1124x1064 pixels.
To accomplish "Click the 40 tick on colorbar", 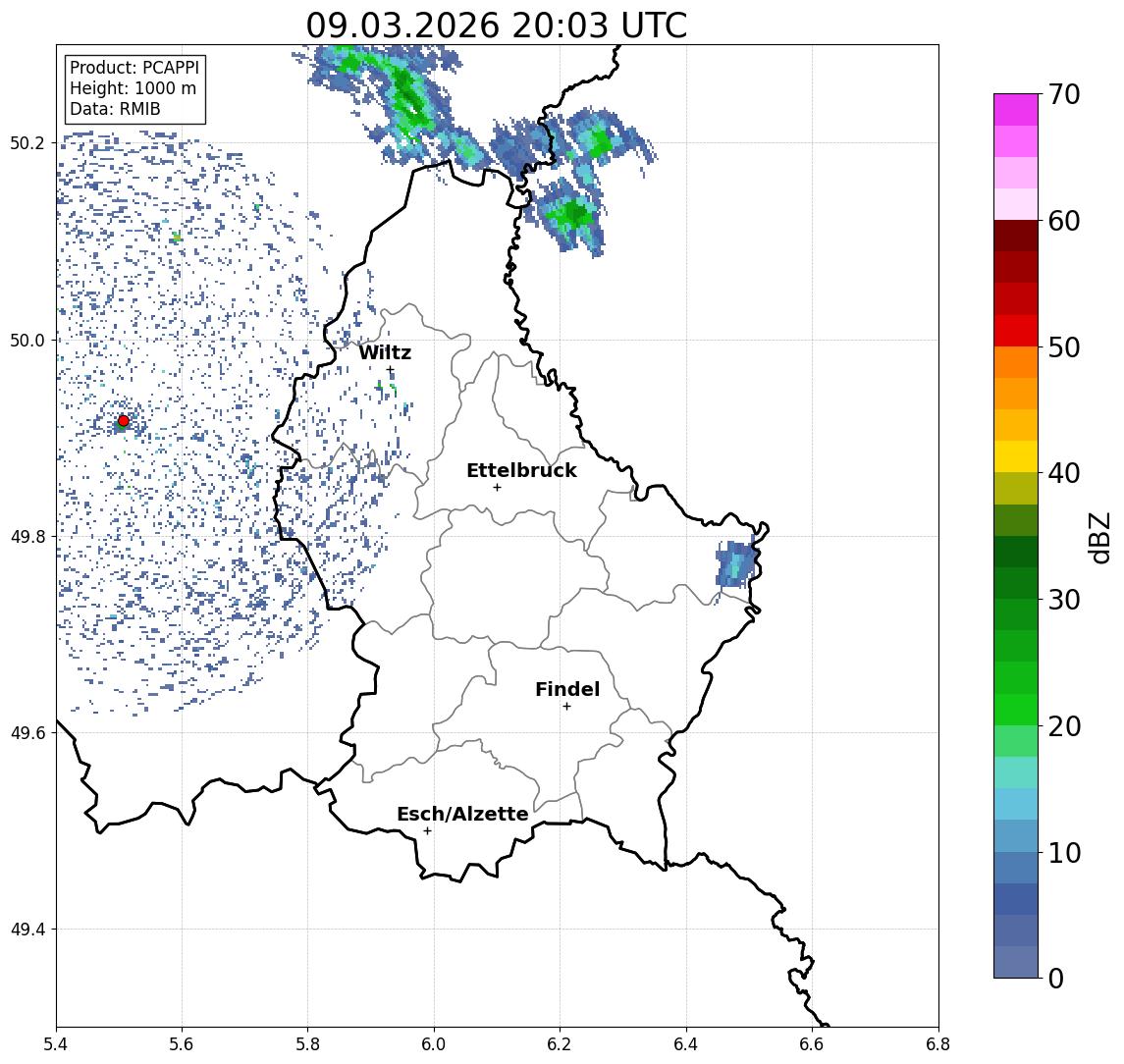I will (1064, 473).
